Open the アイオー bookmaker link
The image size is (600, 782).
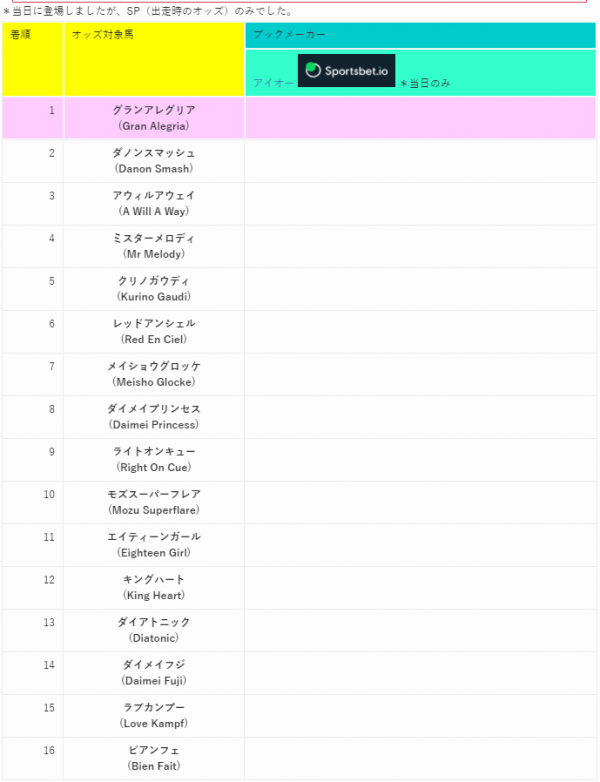coord(273,83)
